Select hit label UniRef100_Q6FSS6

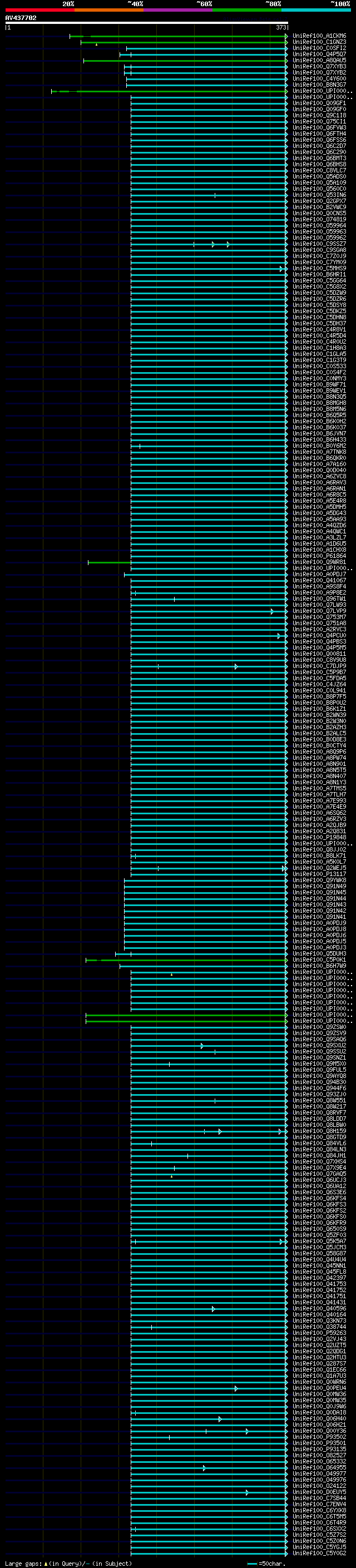(319, 140)
